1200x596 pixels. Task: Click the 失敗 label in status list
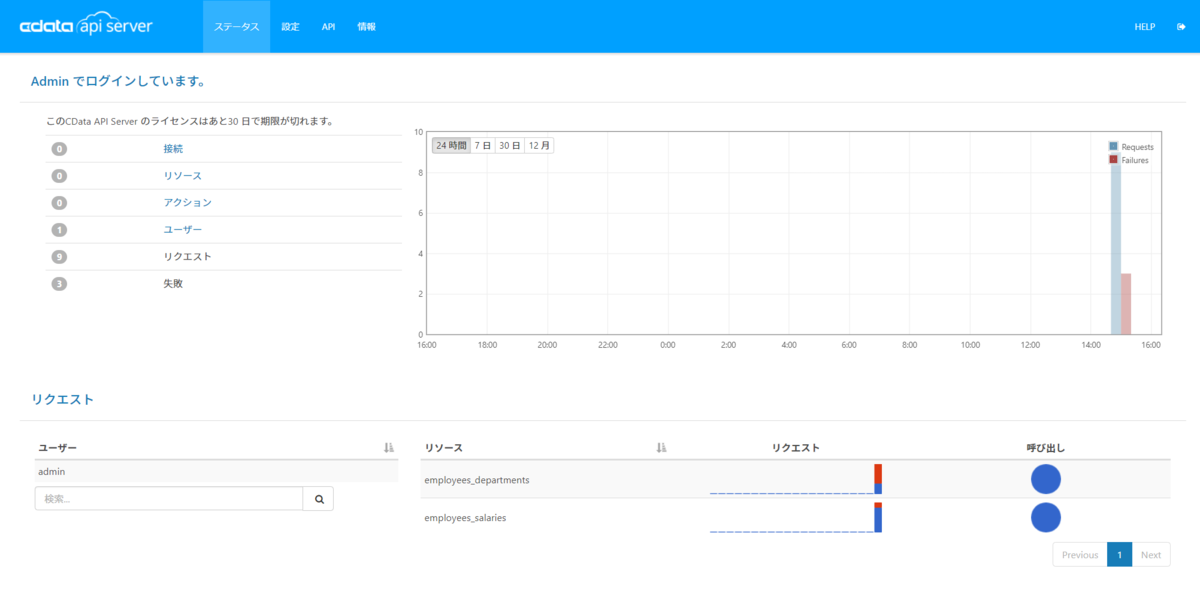click(173, 283)
